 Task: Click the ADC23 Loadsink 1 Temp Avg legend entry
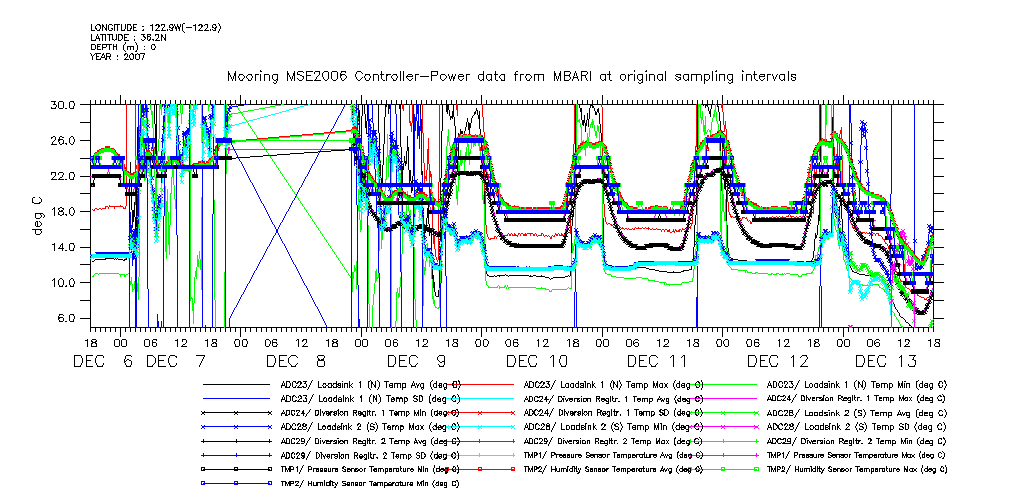tap(370, 384)
